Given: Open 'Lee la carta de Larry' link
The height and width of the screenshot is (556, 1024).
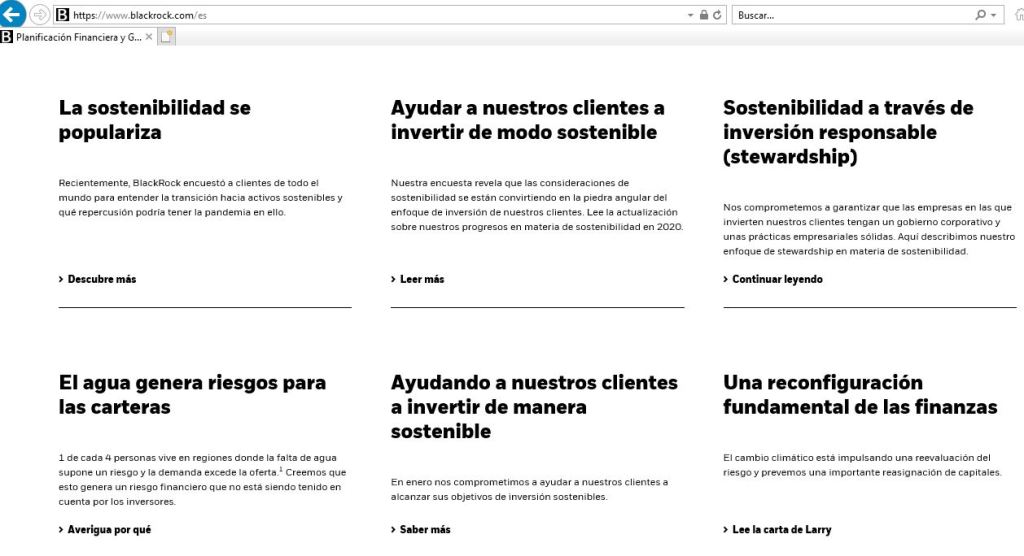Looking at the screenshot, I should tap(780, 529).
